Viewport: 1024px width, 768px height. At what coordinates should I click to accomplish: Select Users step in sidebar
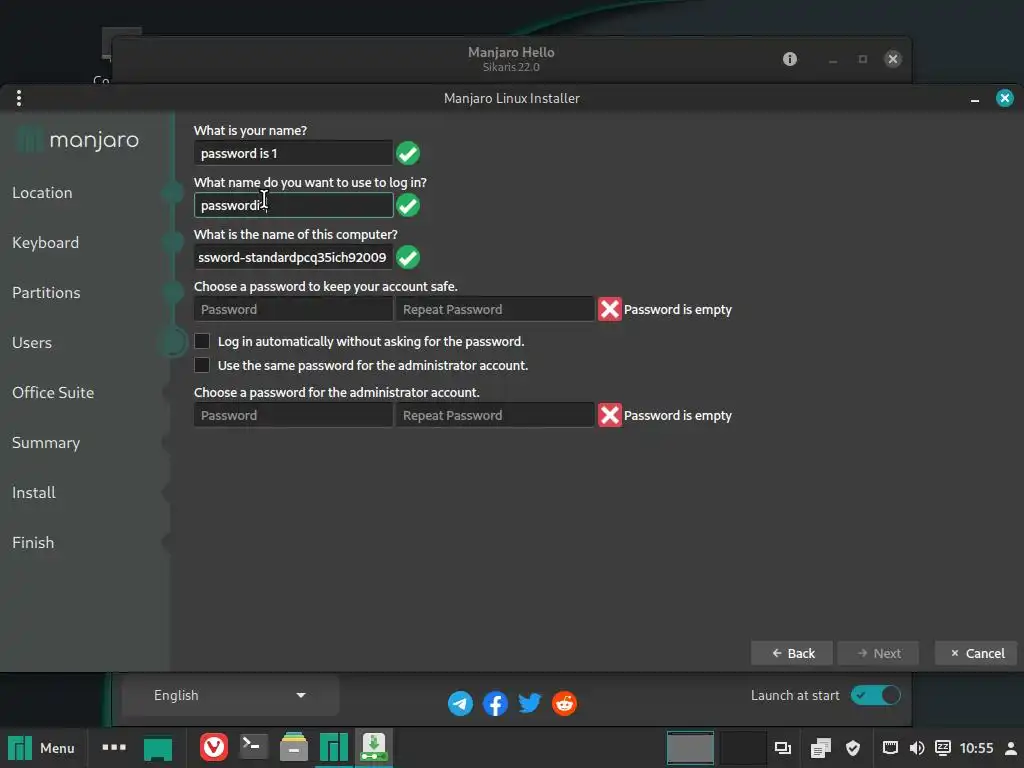[x=32, y=343]
